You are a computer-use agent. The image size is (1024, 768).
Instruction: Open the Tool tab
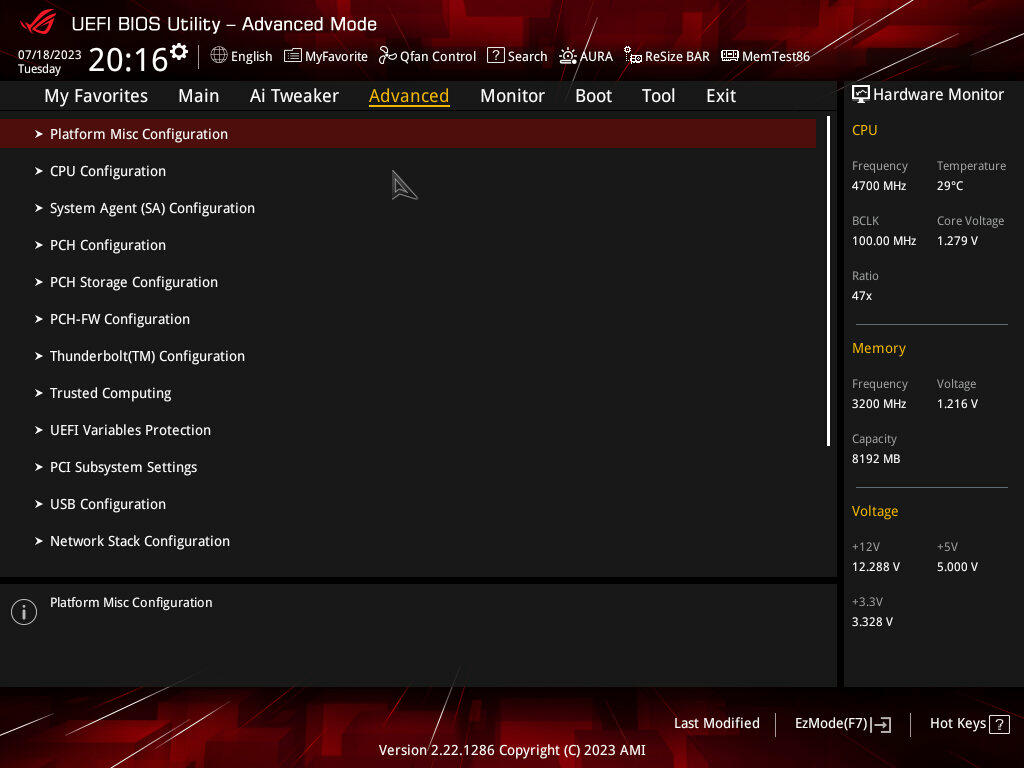(658, 96)
